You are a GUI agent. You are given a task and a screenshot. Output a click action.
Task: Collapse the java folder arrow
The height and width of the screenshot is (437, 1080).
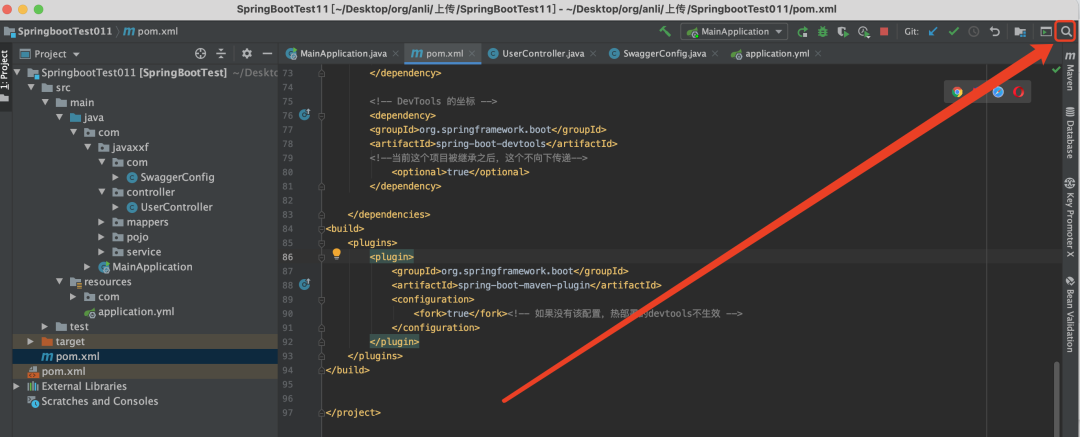[59, 117]
